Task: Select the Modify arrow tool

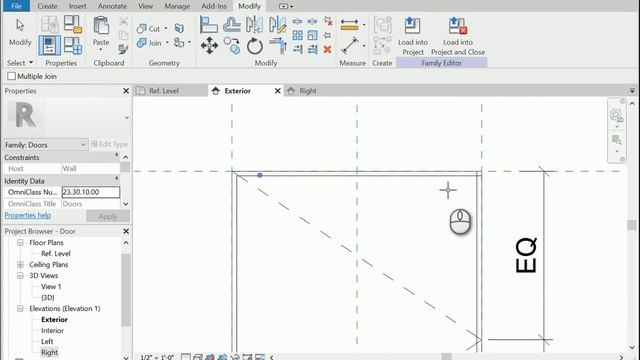Action: [20, 32]
